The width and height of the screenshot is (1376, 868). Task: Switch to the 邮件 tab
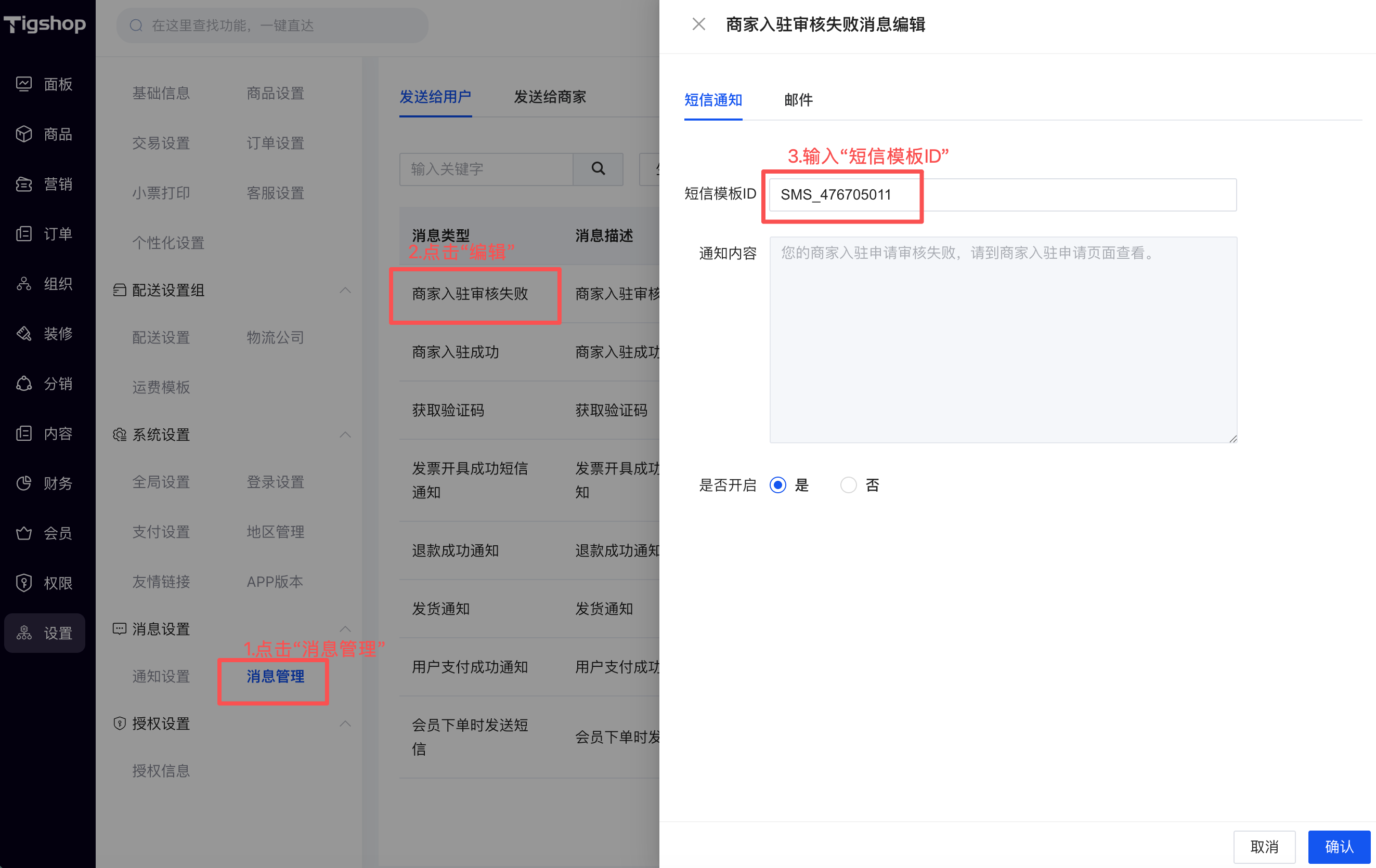pyautogui.click(x=798, y=100)
